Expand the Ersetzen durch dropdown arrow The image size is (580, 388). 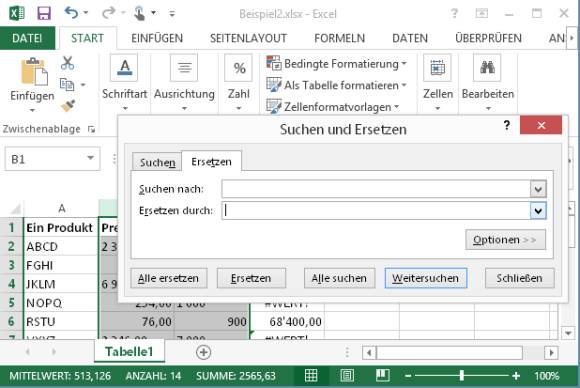pyautogui.click(x=538, y=211)
